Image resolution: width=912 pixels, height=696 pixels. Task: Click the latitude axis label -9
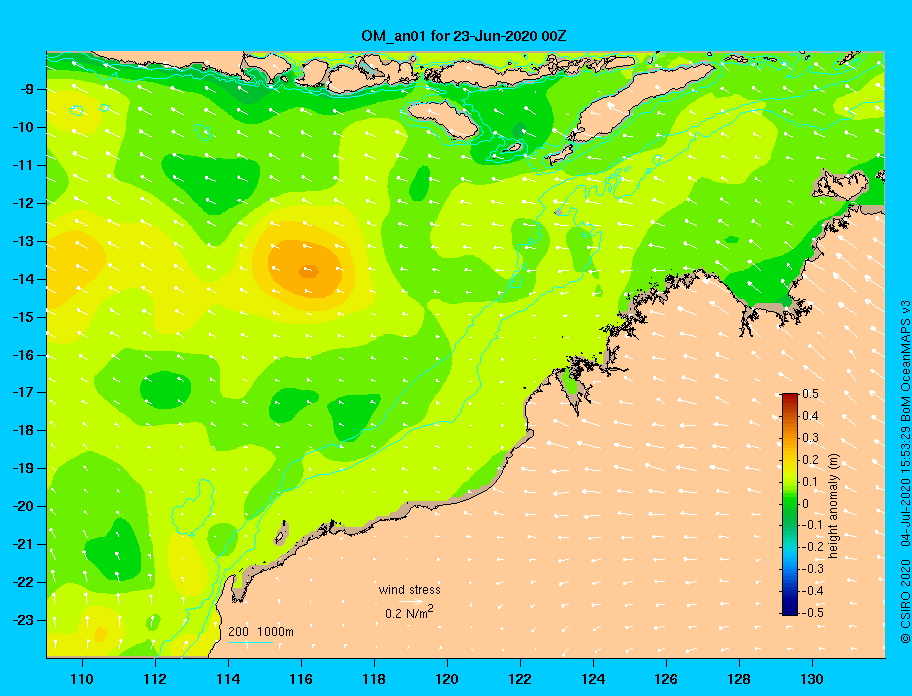25,89
